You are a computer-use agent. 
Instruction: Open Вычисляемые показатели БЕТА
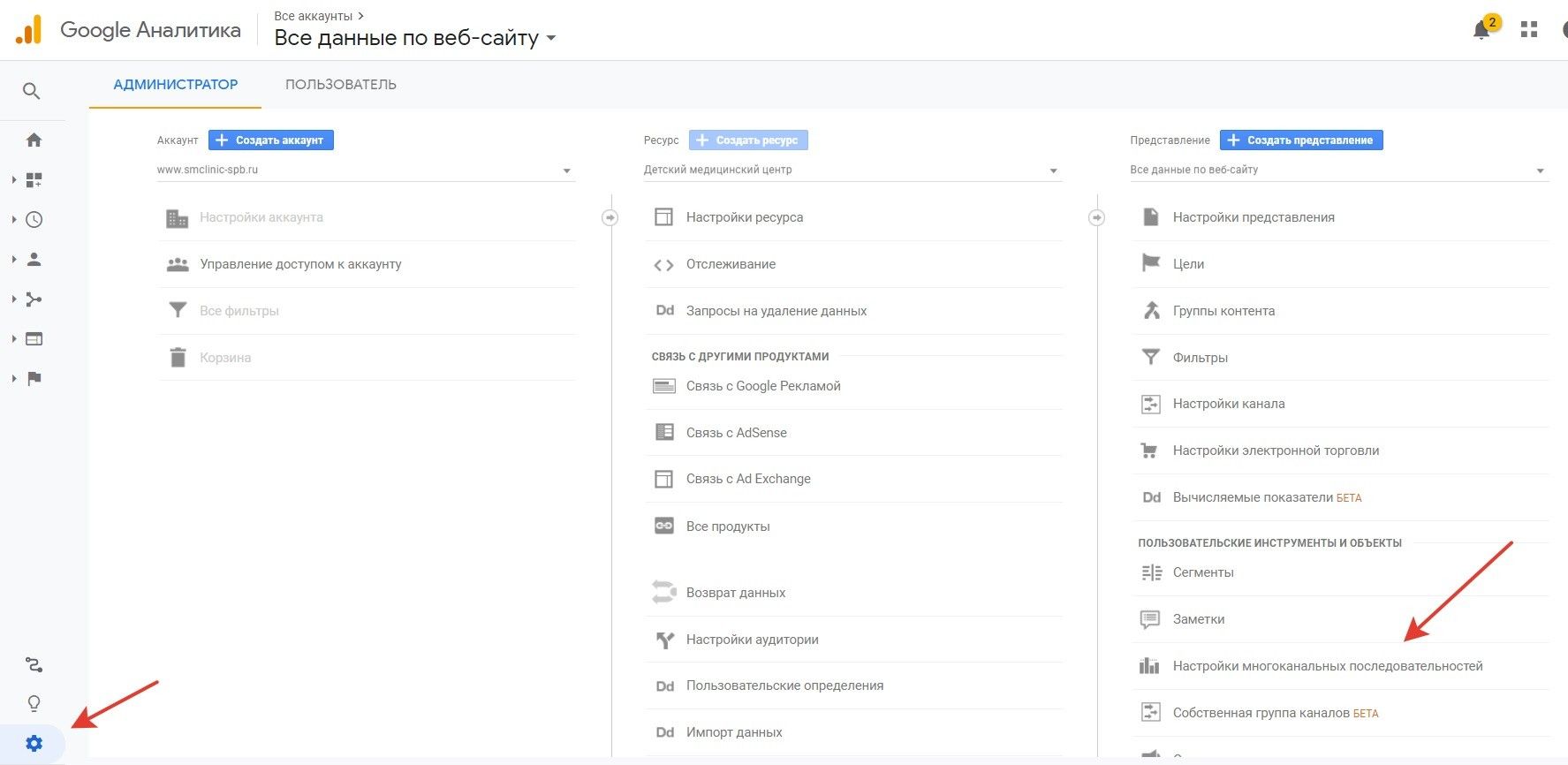click(1267, 497)
